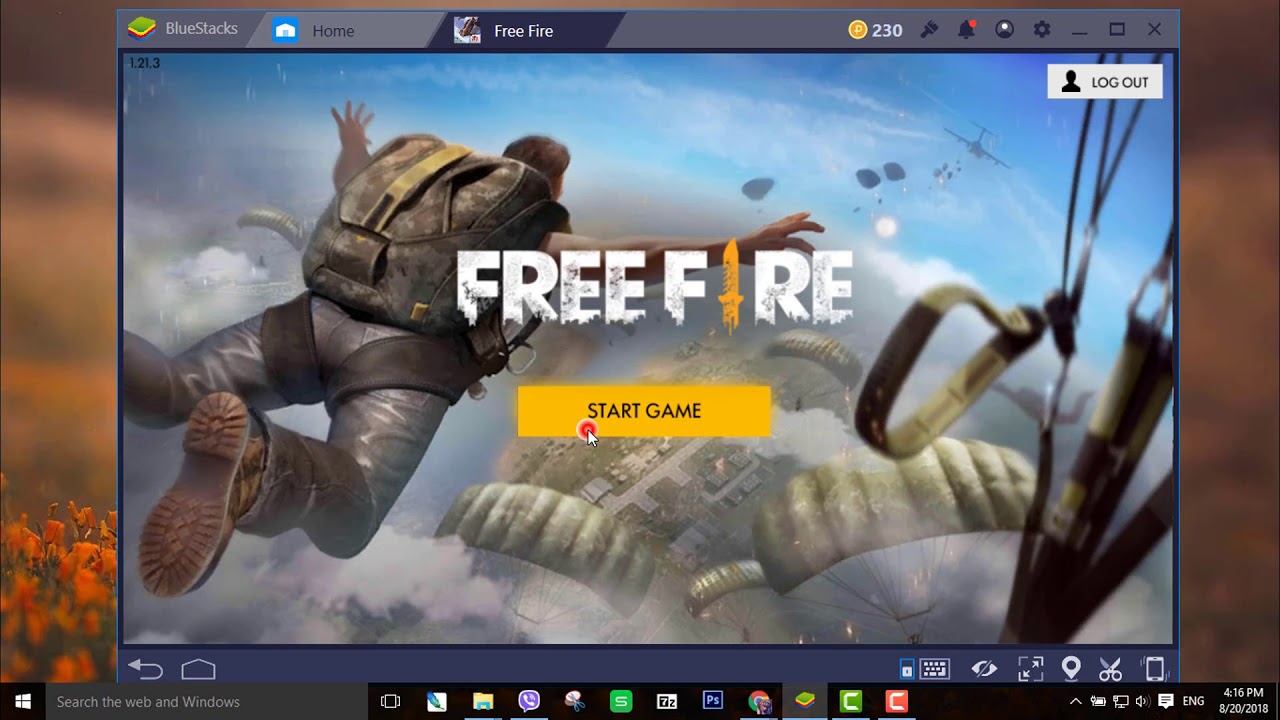Open 7-Zip from the taskbar
The width and height of the screenshot is (1280, 720).
pyautogui.click(x=667, y=701)
